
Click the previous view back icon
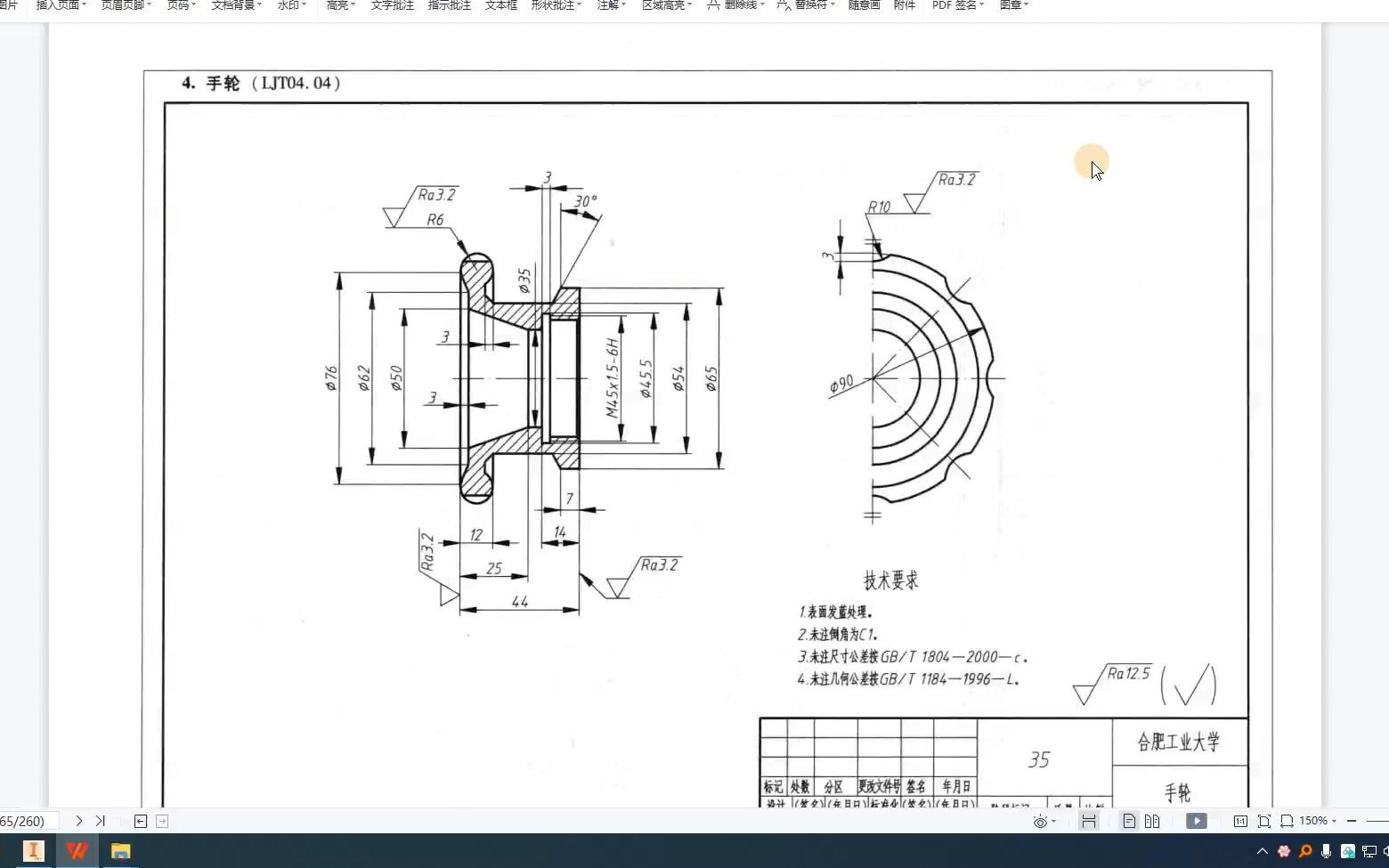(141, 821)
